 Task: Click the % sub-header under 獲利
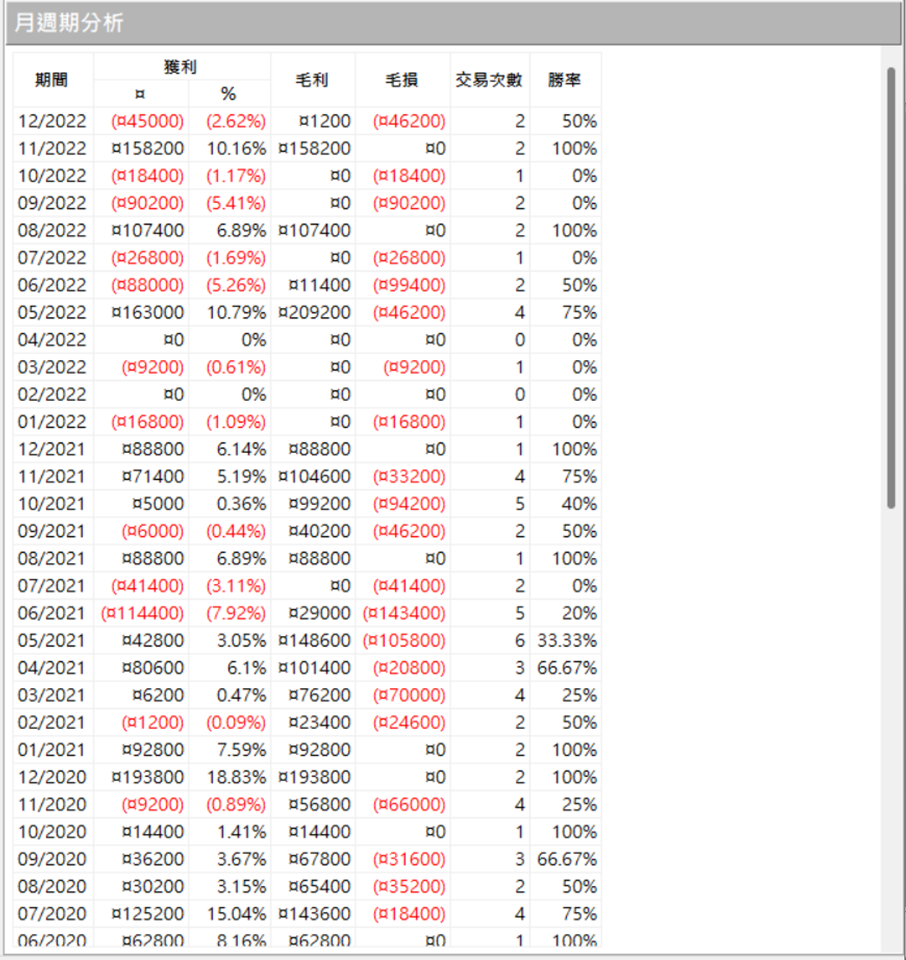tap(229, 94)
